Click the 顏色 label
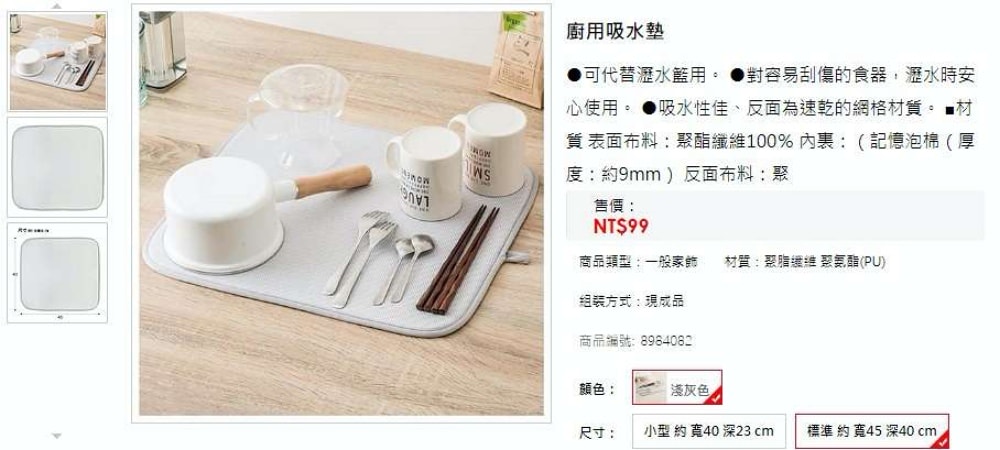 click(597, 389)
